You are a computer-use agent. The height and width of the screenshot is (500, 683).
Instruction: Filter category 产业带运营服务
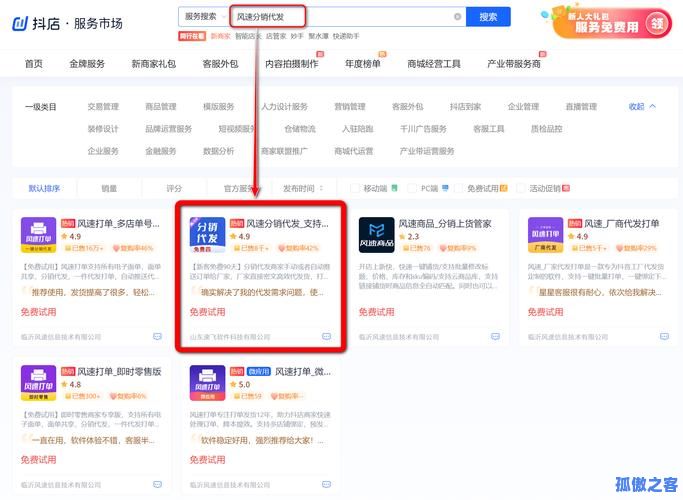point(427,151)
